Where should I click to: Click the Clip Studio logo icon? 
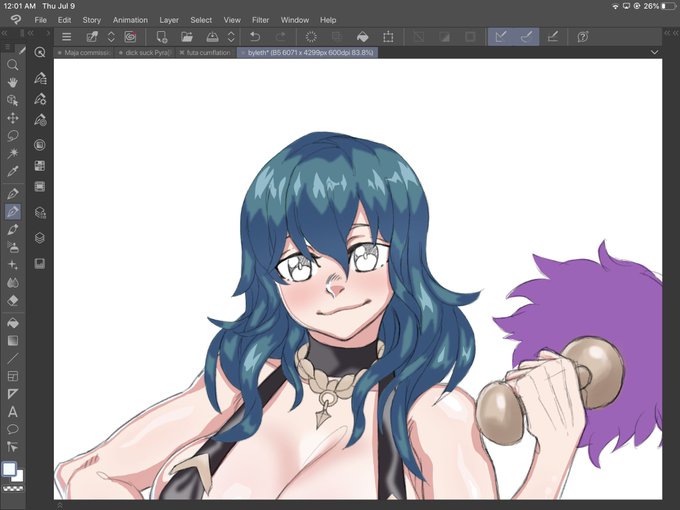click(x=16, y=20)
